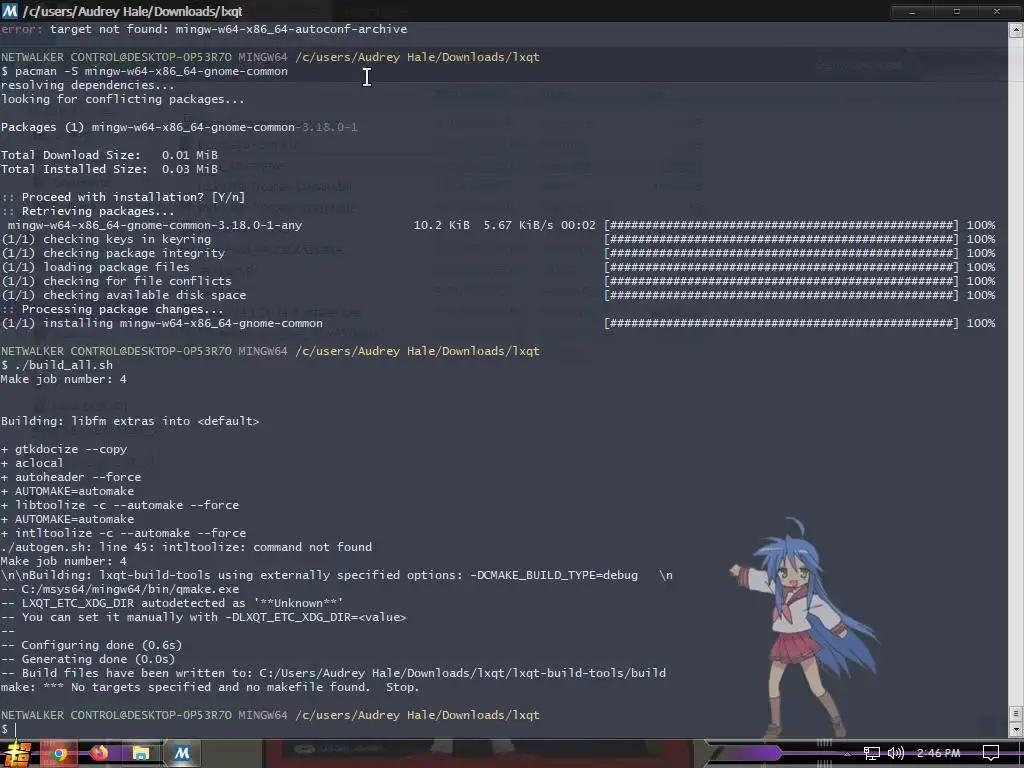Image resolution: width=1024 pixels, height=768 pixels.
Task: Launch Firefox from the taskbar
Action: tap(99, 754)
